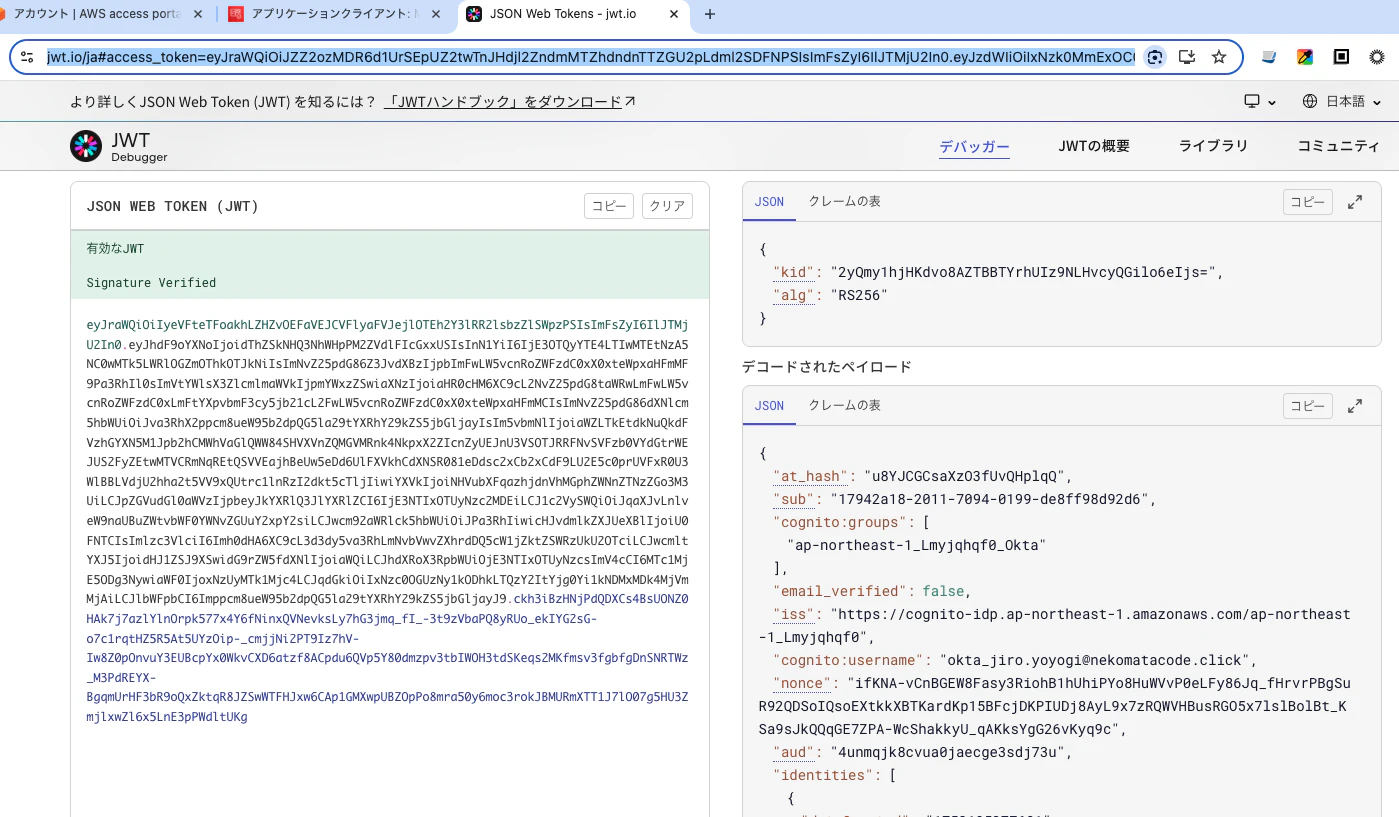The image size is (1399, 817).
Task: Select クレームの表 tab in decoded payload panel
Action: pyautogui.click(x=844, y=406)
